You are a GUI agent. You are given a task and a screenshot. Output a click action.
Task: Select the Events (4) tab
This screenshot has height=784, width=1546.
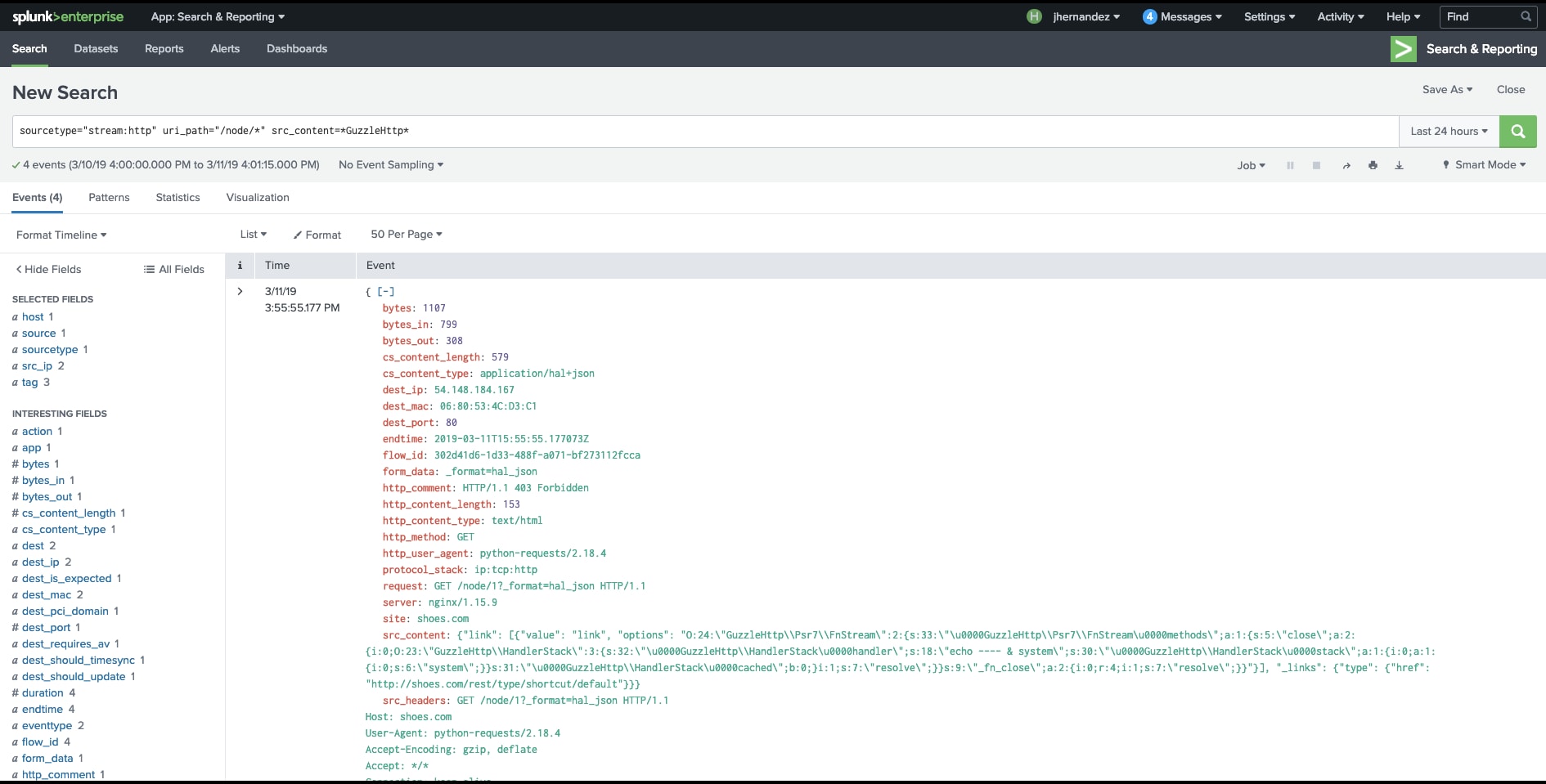click(x=38, y=198)
